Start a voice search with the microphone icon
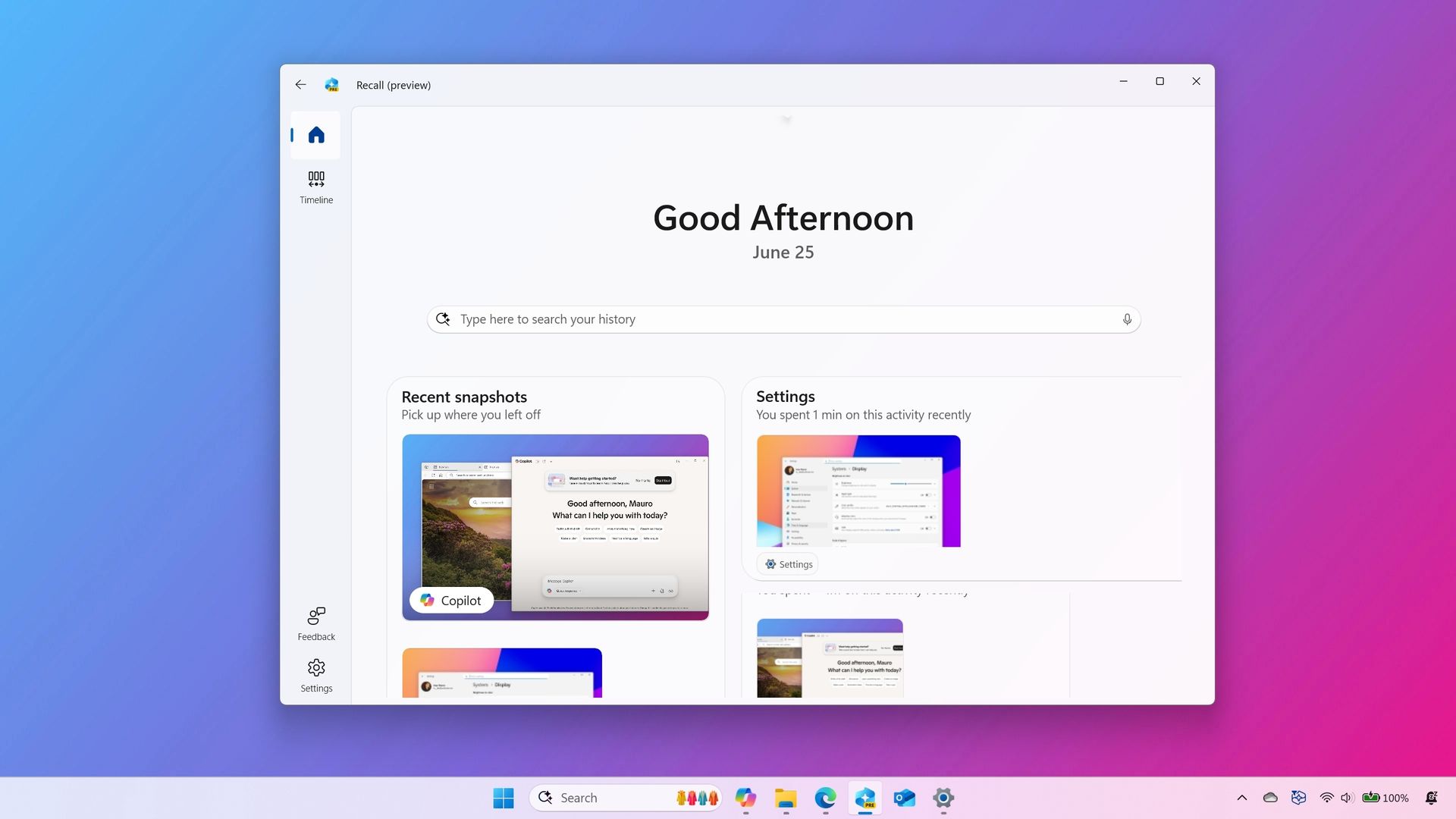 pos(1127,318)
